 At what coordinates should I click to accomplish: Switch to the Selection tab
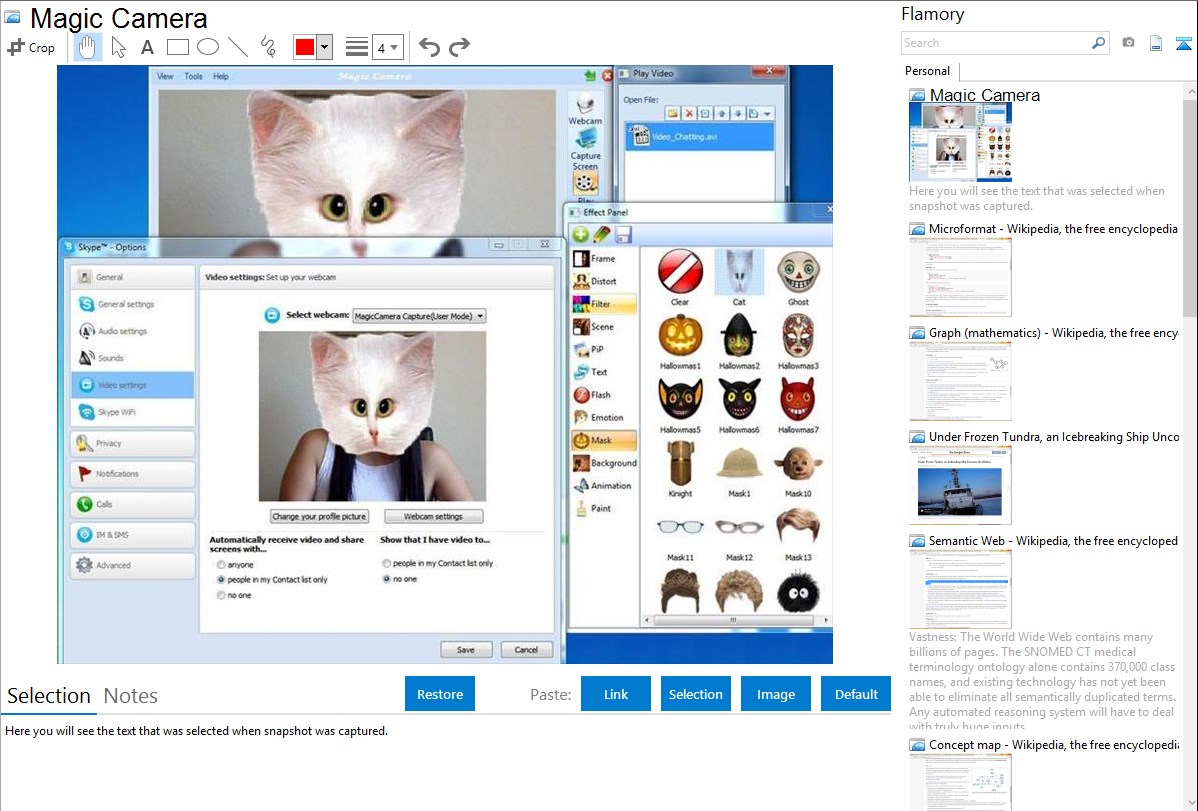click(49, 696)
